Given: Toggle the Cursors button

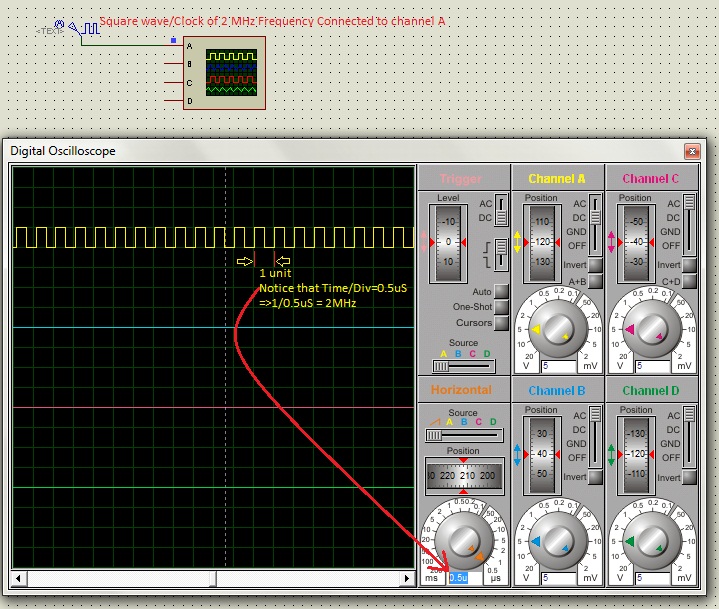Looking at the screenshot, I should pyautogui.click(x=502, y=323).
